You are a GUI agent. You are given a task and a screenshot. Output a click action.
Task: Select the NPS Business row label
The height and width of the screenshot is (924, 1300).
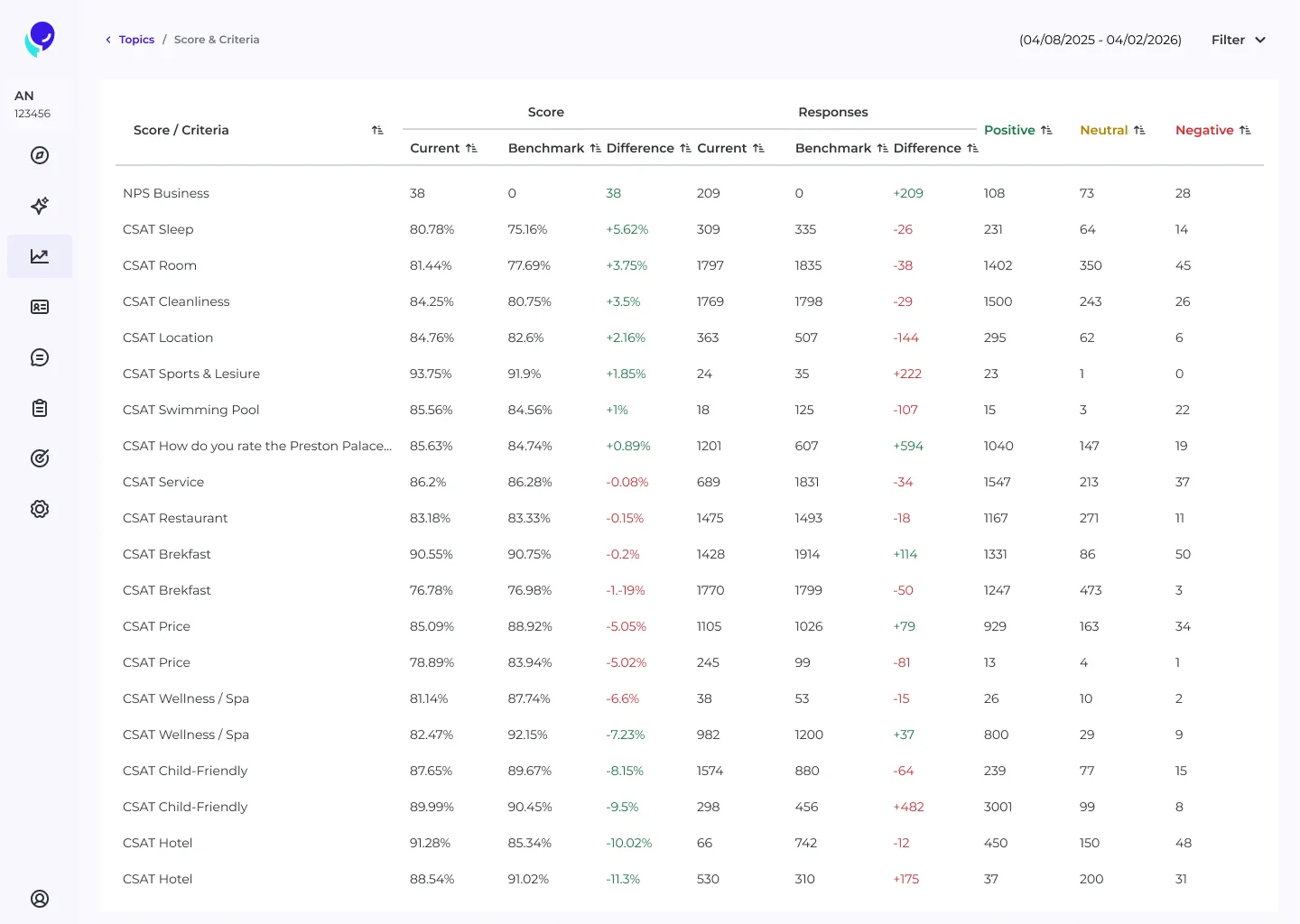pyautogui.click(x=166, y=193)
